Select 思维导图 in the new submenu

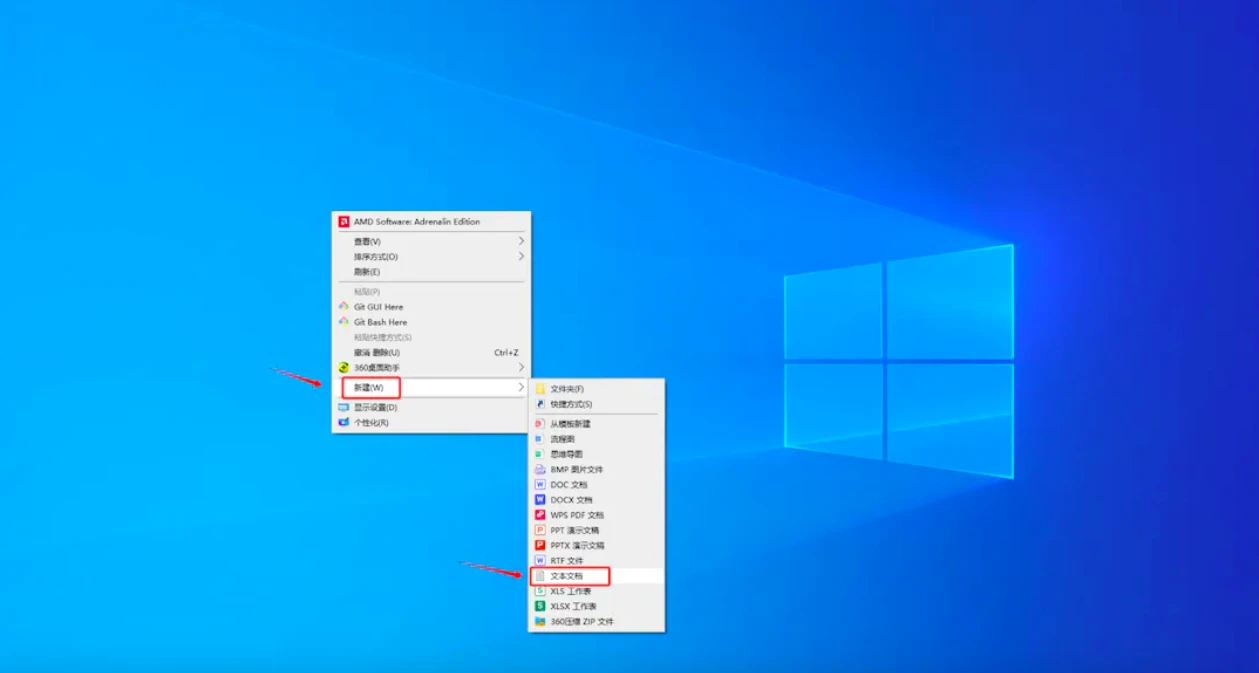coord(566,454)
